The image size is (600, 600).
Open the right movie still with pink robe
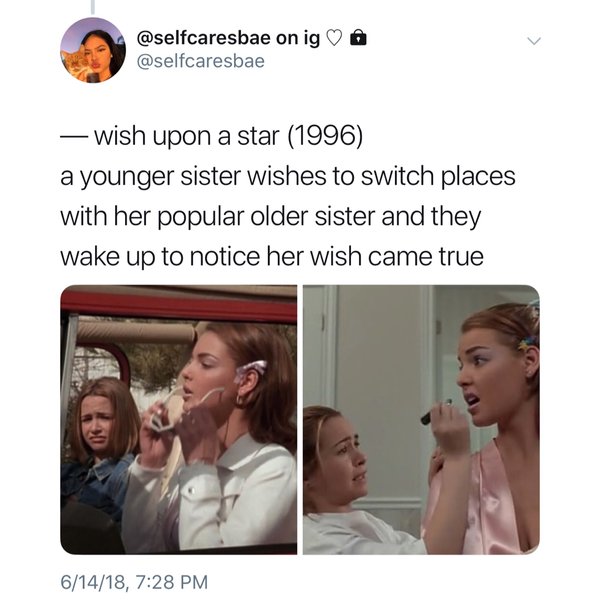[x=421, y=419]
